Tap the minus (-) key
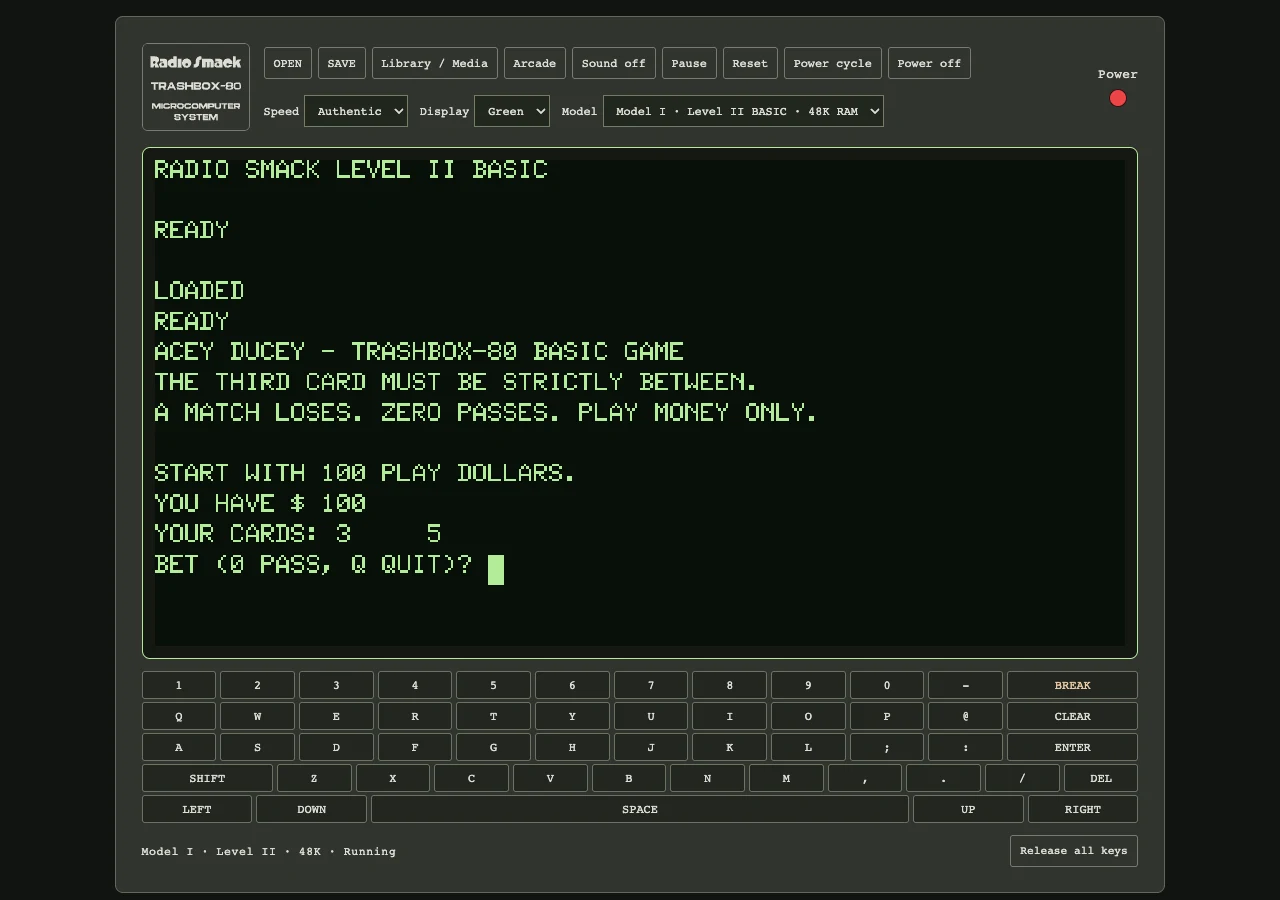Viewport: 1280px width, 900px height. click(965, 685)
